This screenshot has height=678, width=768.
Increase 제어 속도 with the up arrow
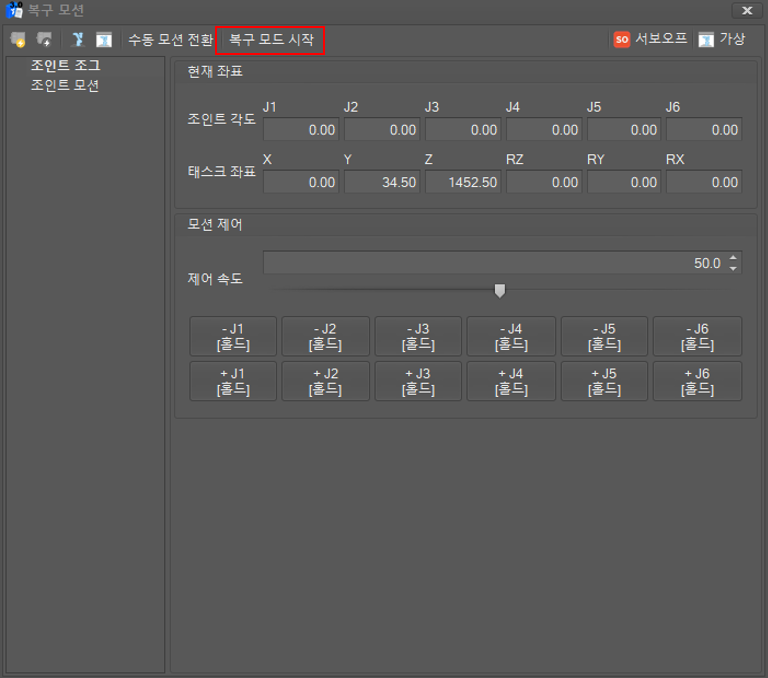pos(733,257)
